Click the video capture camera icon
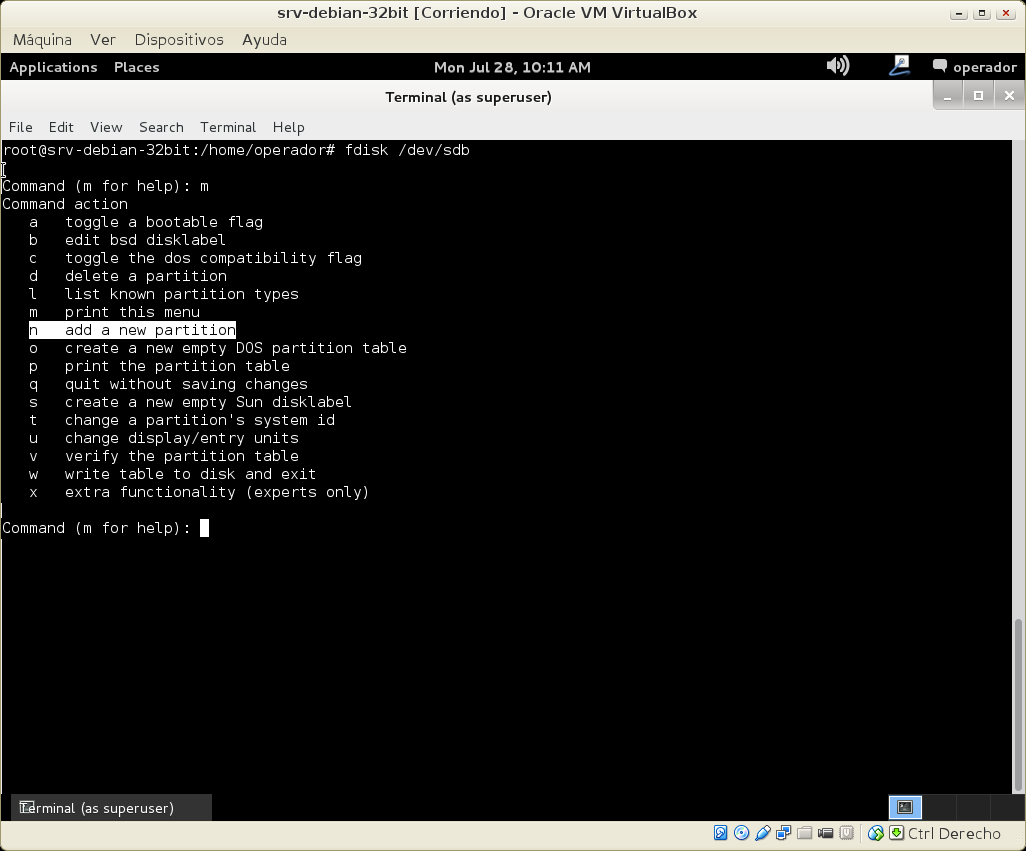Screen dimensions: 1026x851 click(825, 833)
